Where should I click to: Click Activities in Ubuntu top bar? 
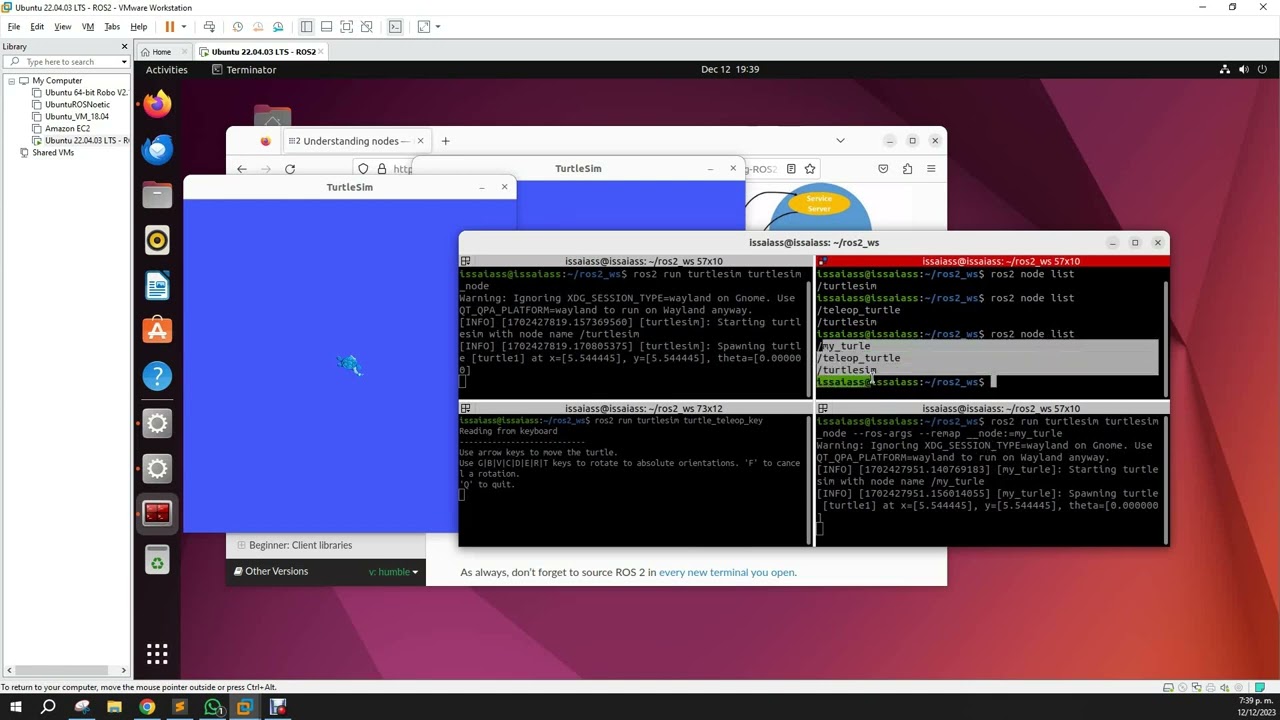[167, 70]
